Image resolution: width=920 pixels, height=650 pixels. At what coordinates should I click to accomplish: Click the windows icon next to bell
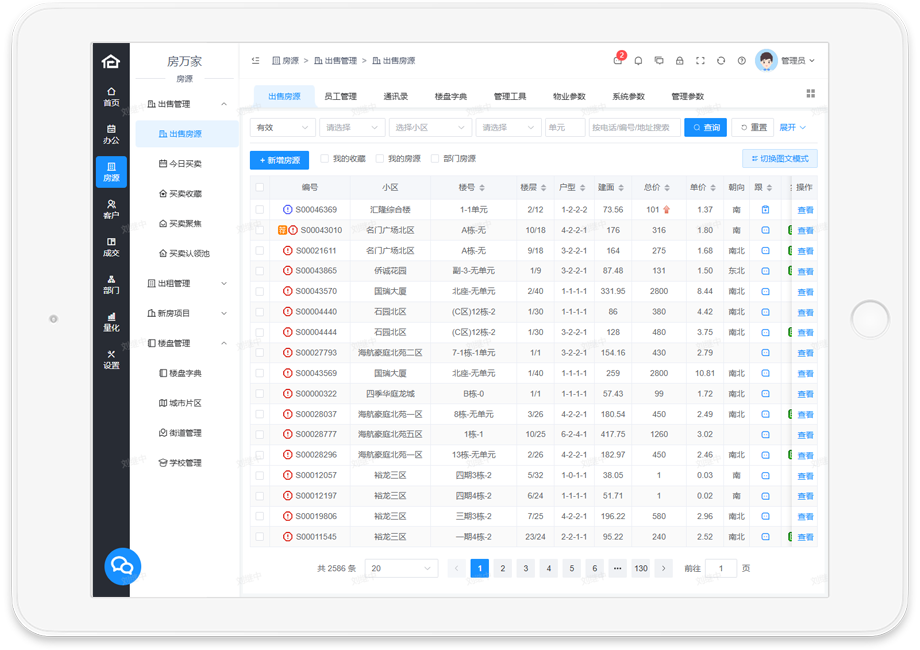[x=659, y=60]
